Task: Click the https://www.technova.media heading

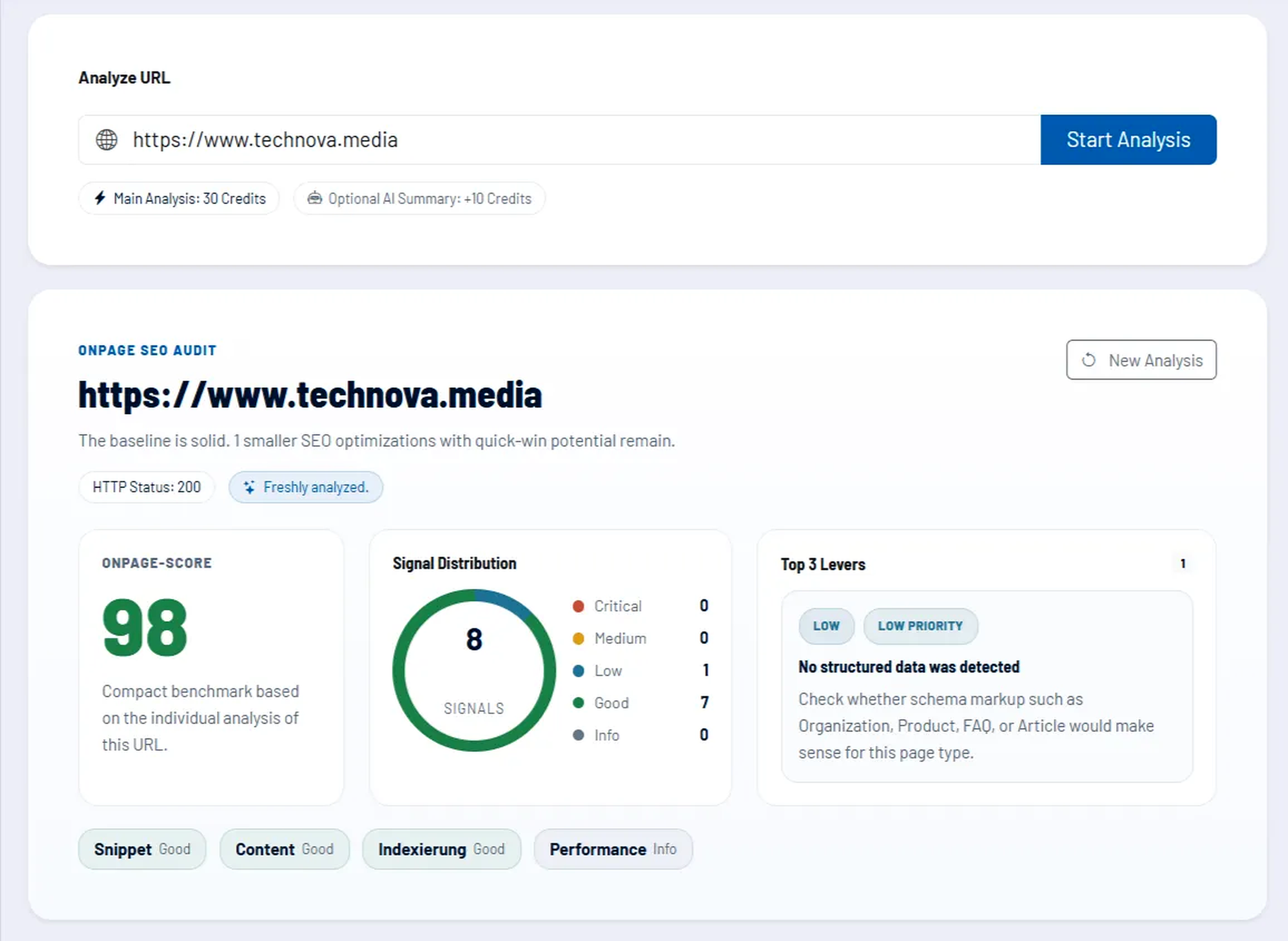Action: pyautogui.click(x=310, y=395)
